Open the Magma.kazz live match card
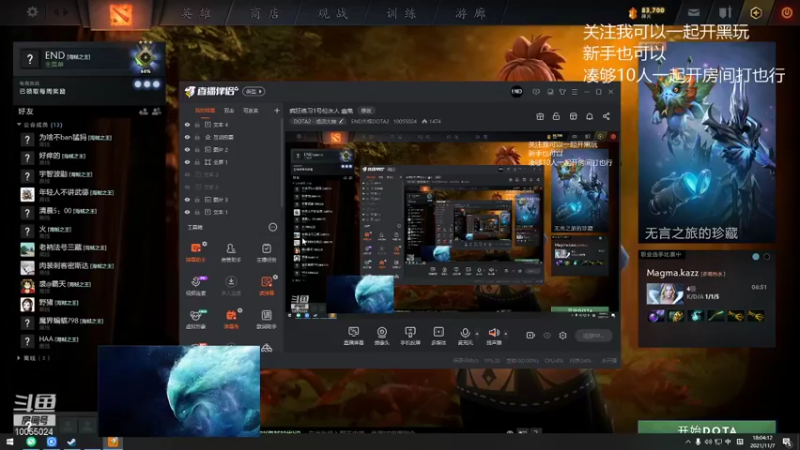The width and height of the screenshot is (800, 450). pos(707,297)
